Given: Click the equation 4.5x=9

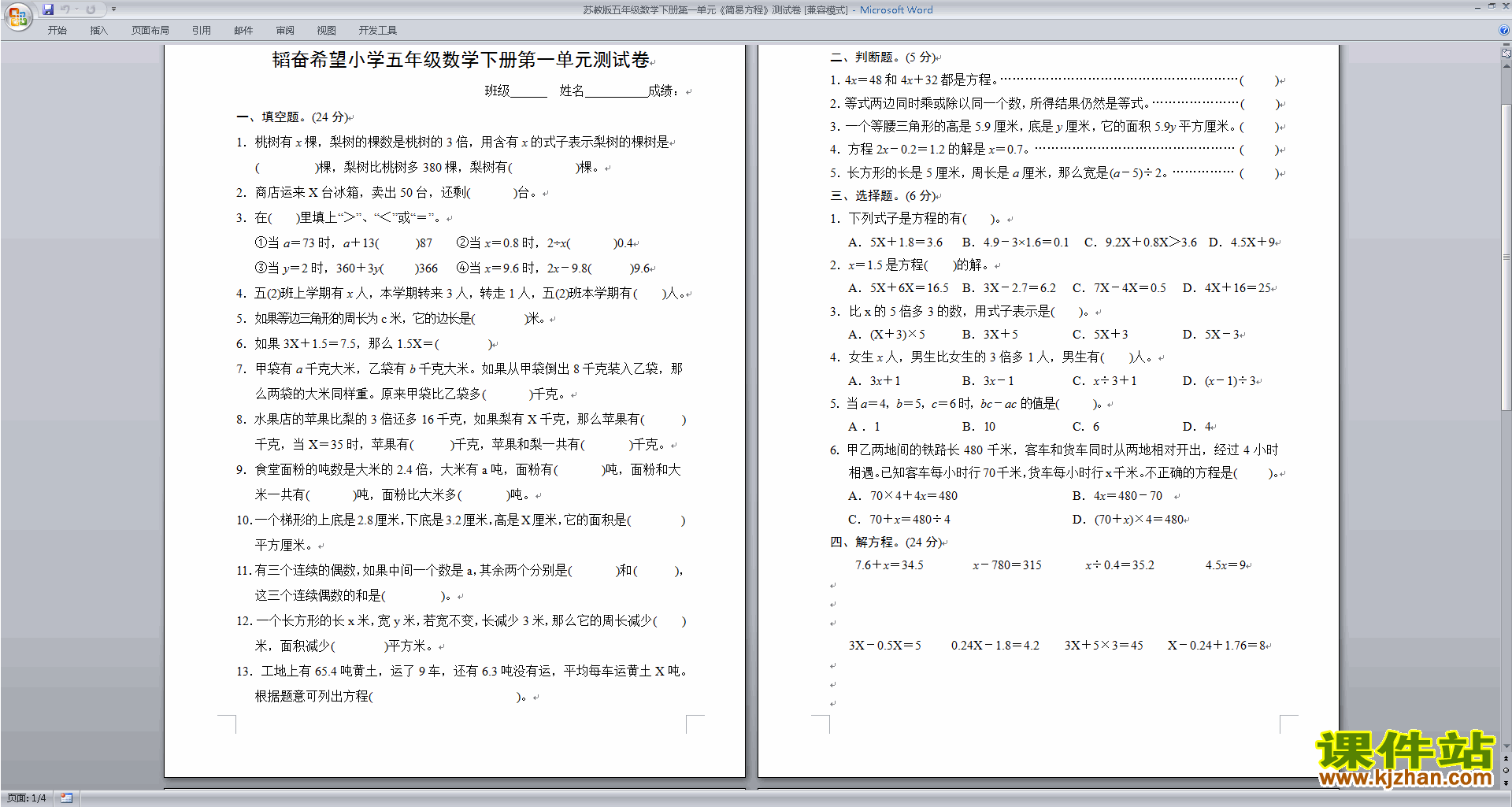Looking at the screenshot, I should (1225, 565).
